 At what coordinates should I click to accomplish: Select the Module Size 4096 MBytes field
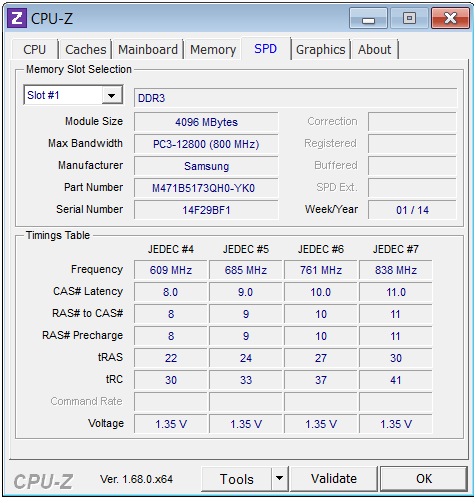click(x=206, y=122)
